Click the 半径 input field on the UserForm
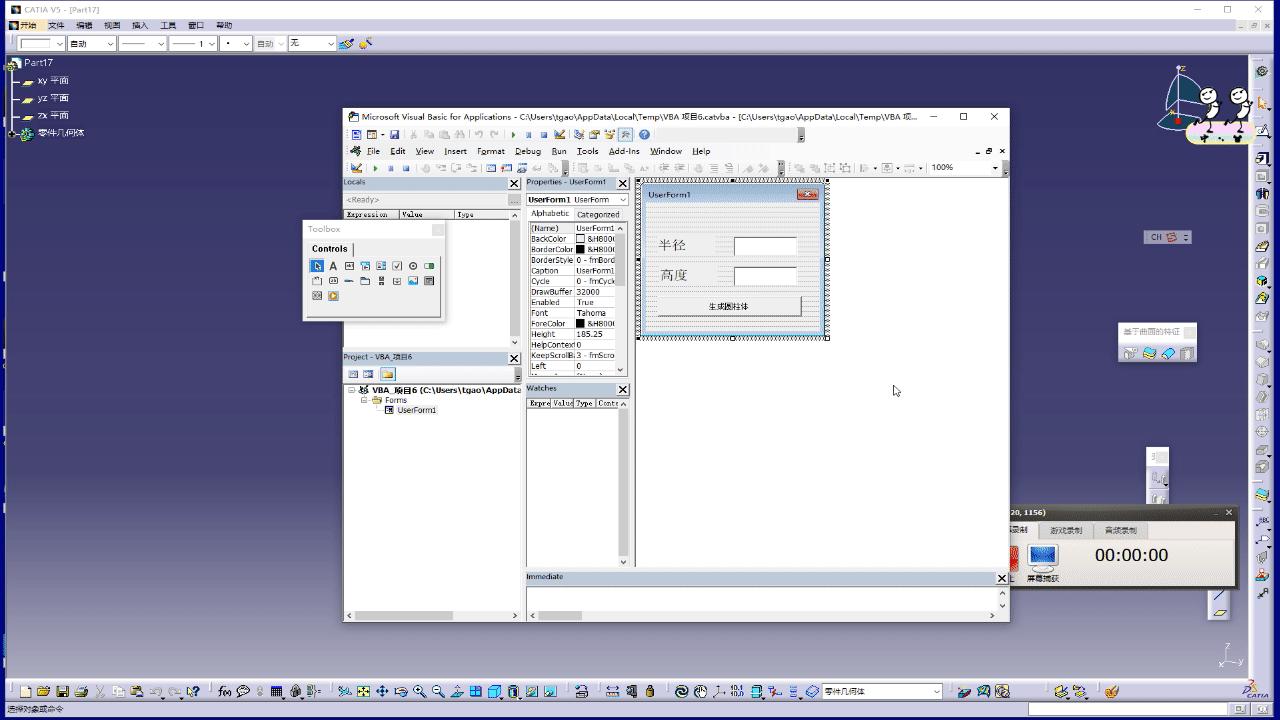 coord(764,245)
